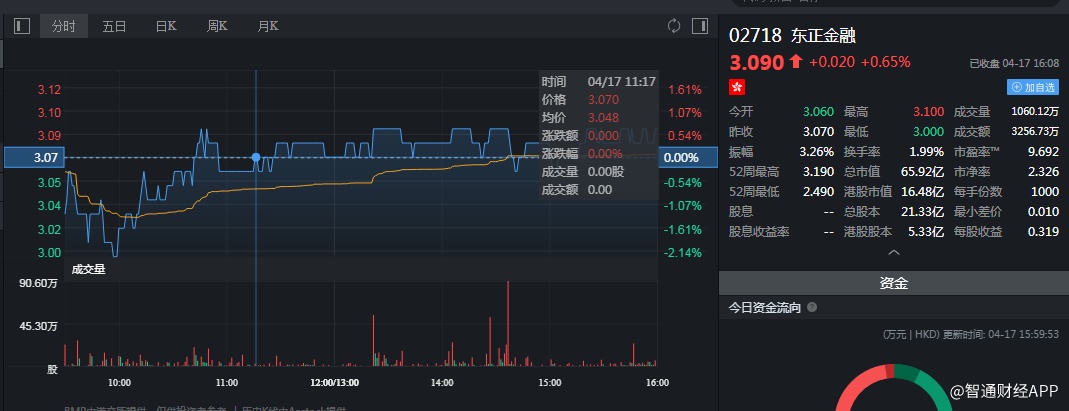Add stock via 加自选 button
Image resolution: width=1069 pixels, height=411 pixels.
[1033, 87]
